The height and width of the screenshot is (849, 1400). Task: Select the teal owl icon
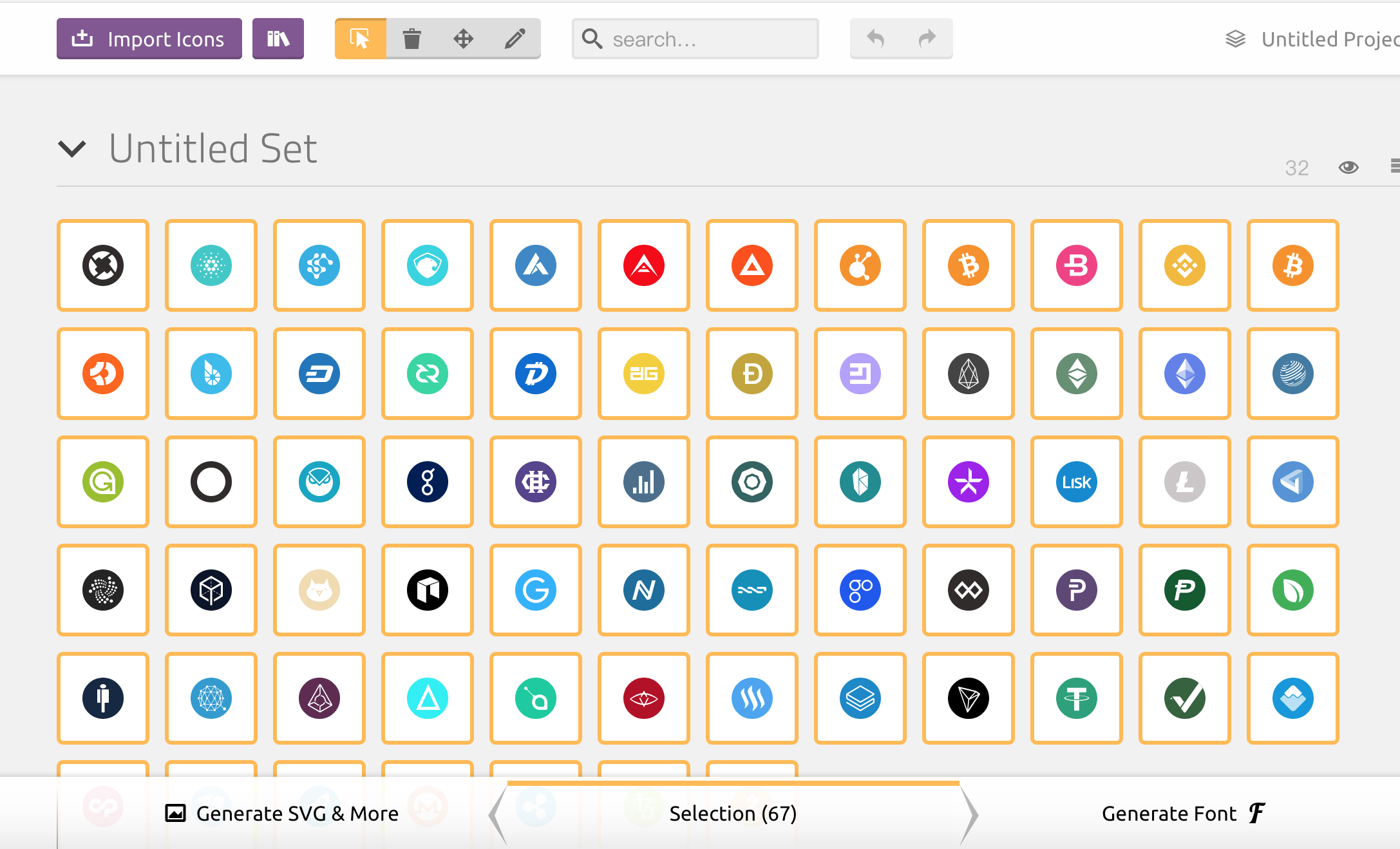[319, 482]
